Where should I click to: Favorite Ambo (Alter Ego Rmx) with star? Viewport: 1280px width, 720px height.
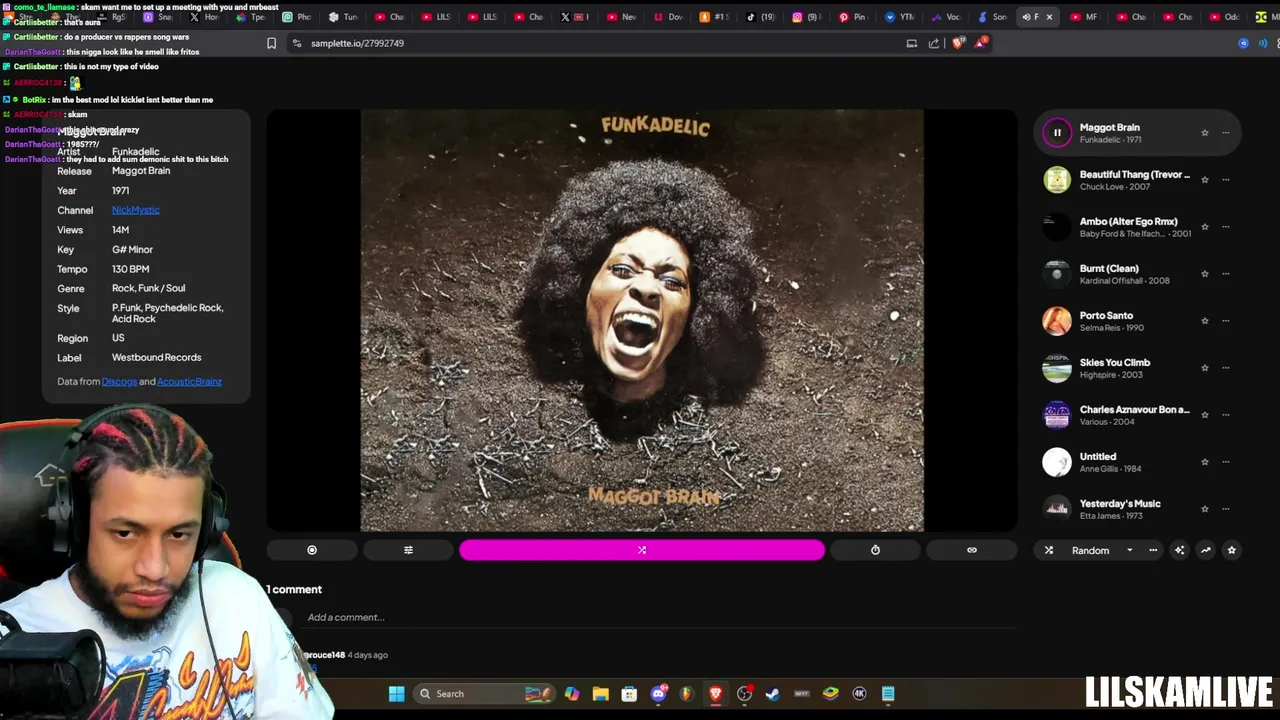click(1204, 227)
